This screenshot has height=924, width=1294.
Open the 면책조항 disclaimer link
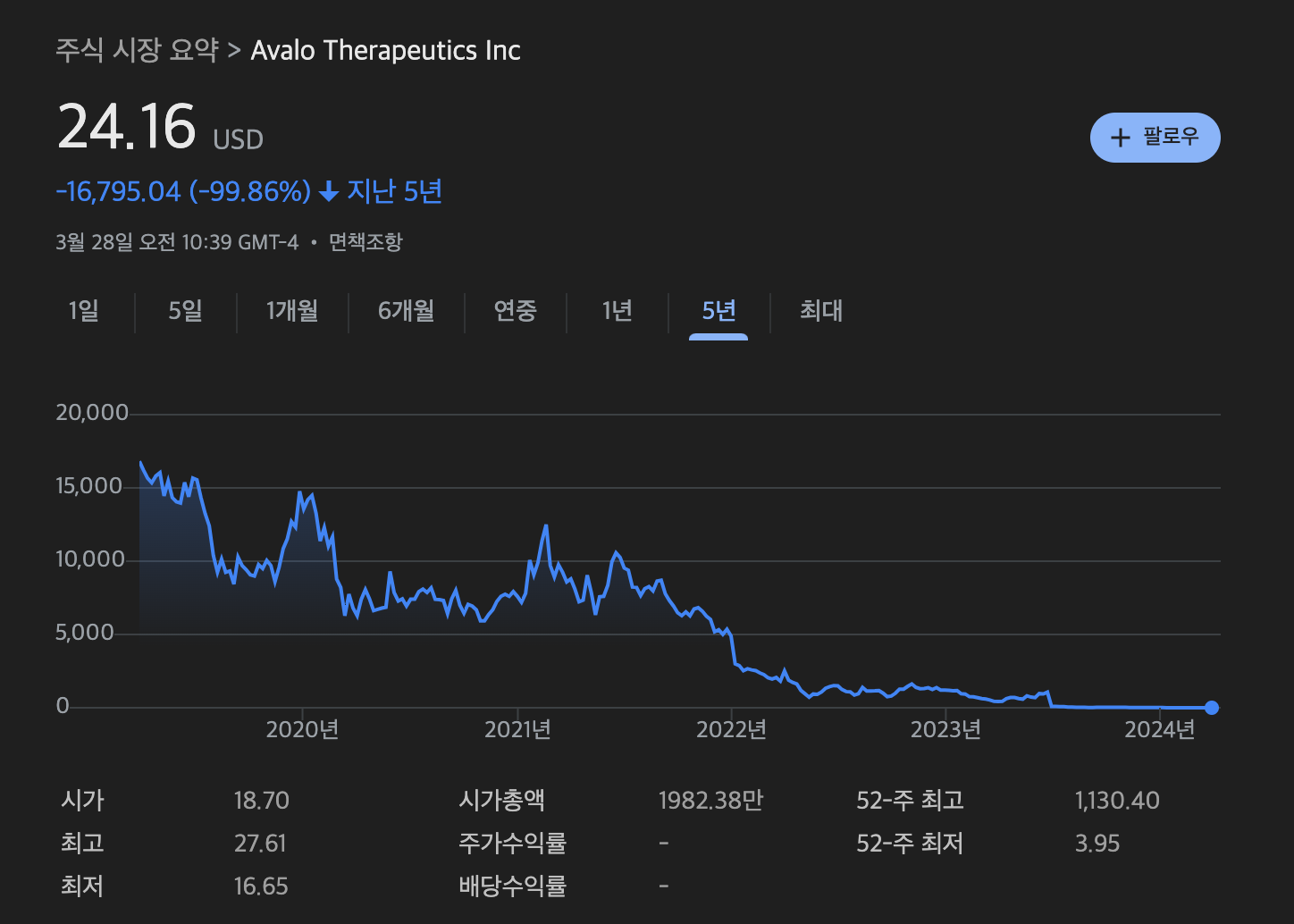pos(366,242)
